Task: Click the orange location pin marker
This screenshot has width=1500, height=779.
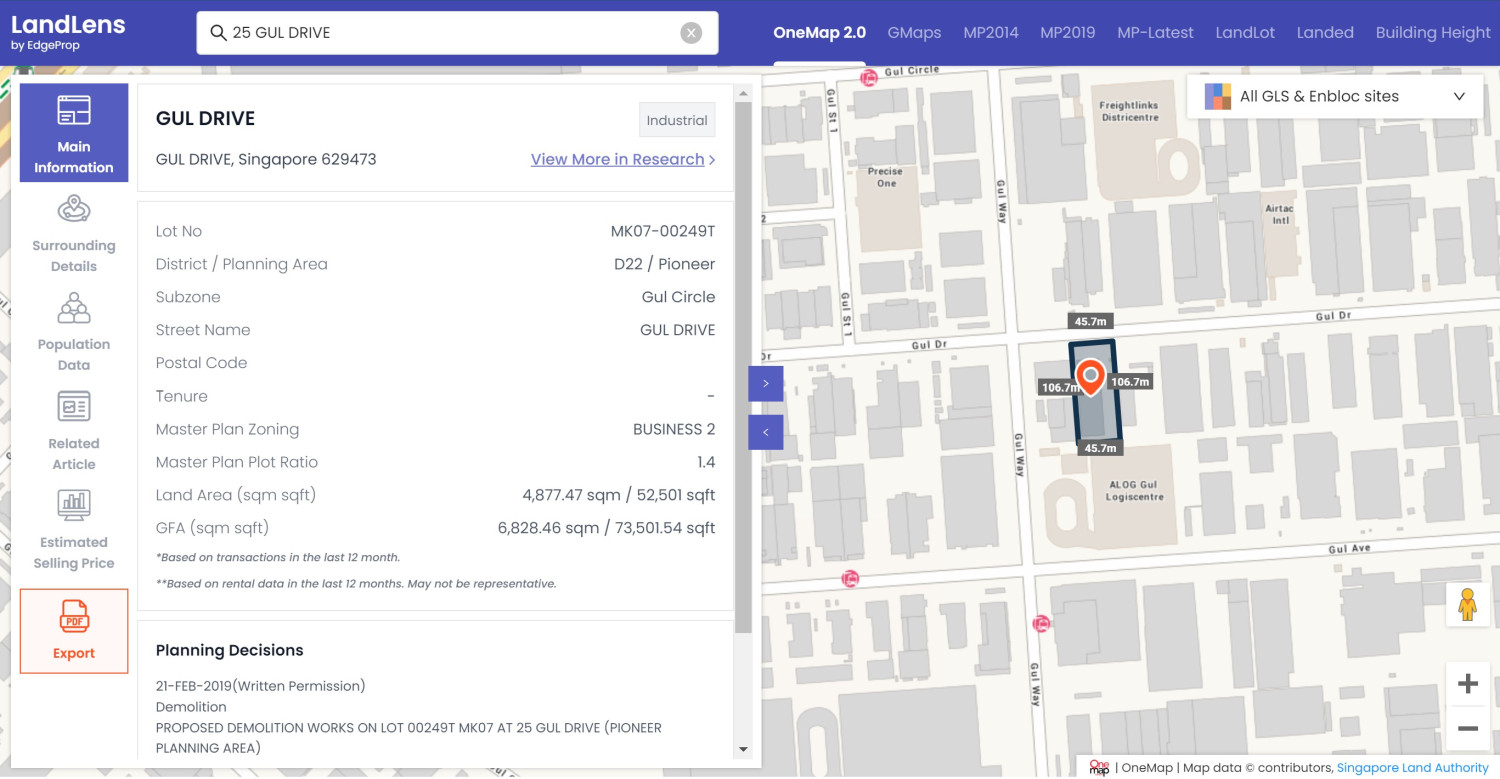Action: point(1090,376)
